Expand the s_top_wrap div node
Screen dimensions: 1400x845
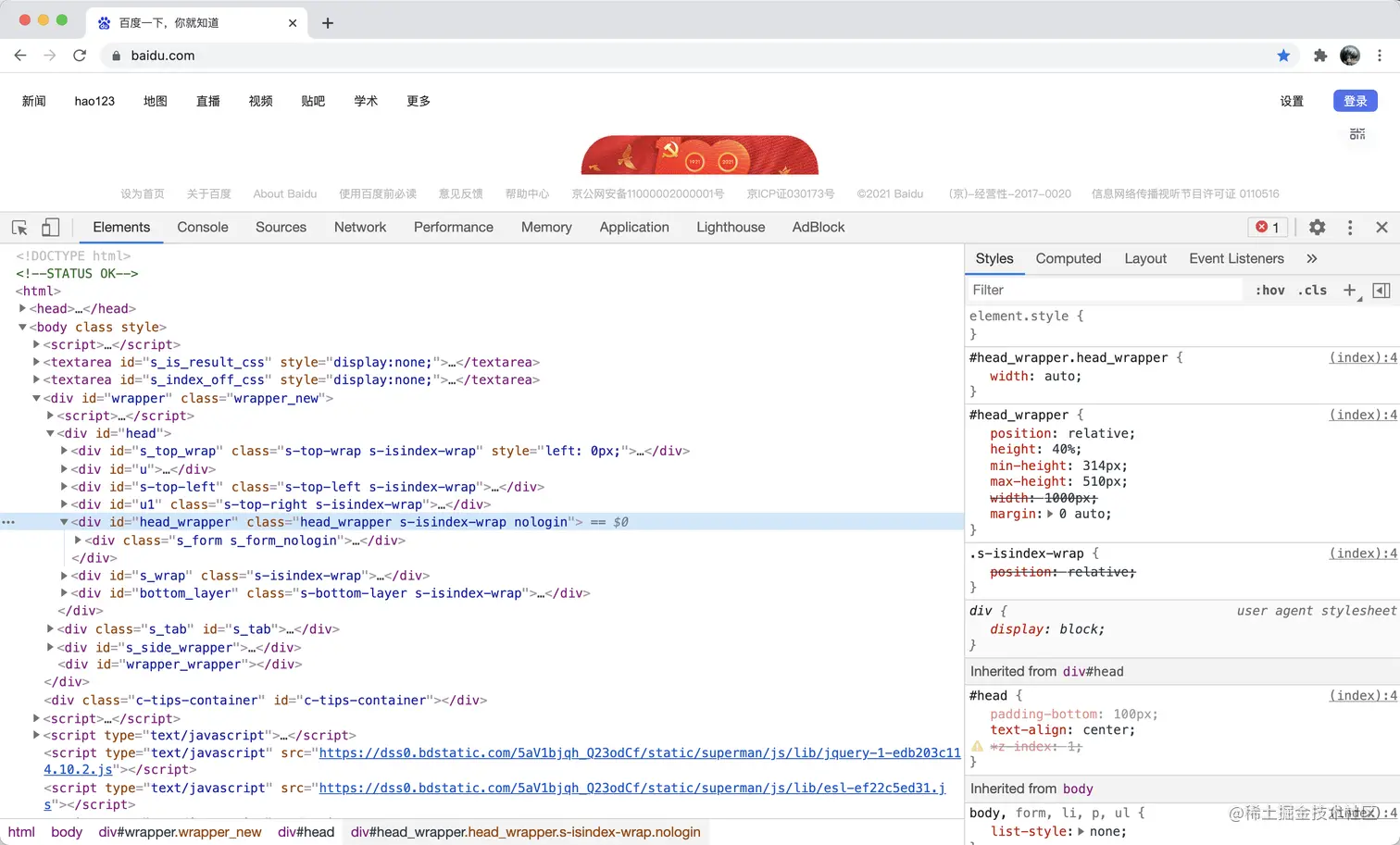[64, 451]
